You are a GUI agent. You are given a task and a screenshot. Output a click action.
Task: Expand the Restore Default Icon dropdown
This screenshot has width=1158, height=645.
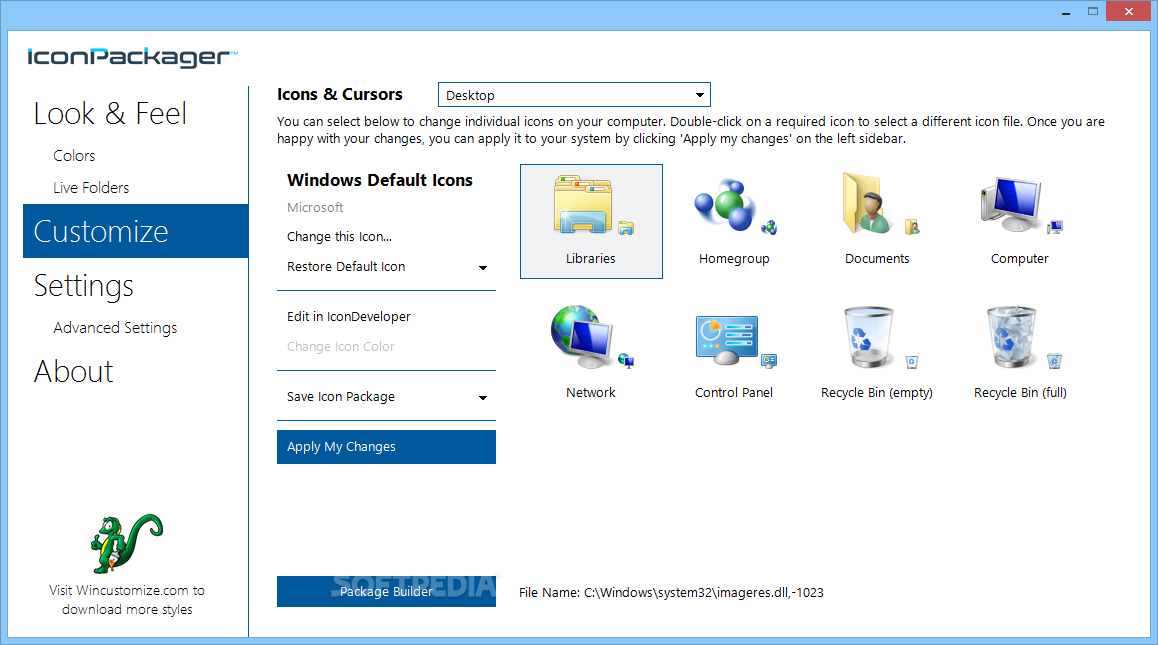tap(483, 267)
